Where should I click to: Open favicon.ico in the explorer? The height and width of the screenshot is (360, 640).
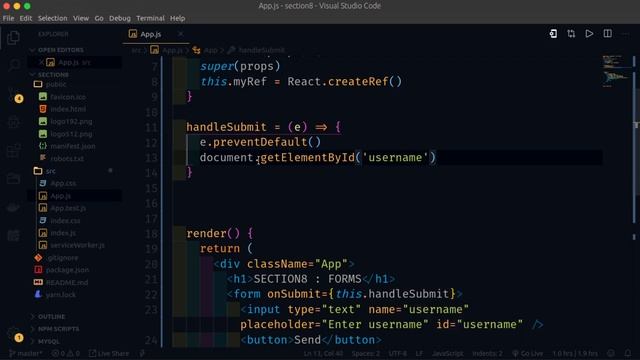[x=62, y=97]
